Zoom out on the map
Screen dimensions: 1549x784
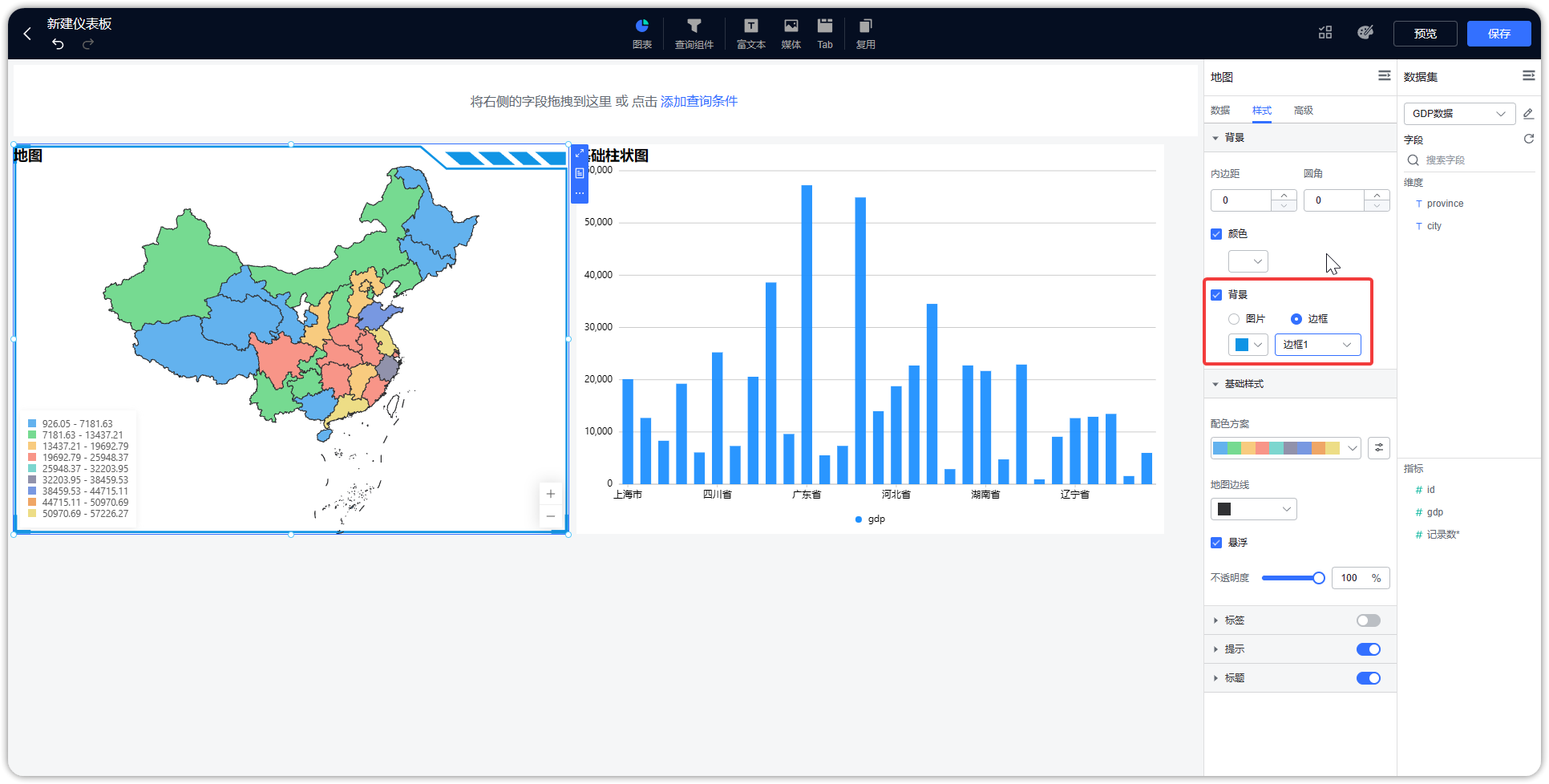[551, 516]
